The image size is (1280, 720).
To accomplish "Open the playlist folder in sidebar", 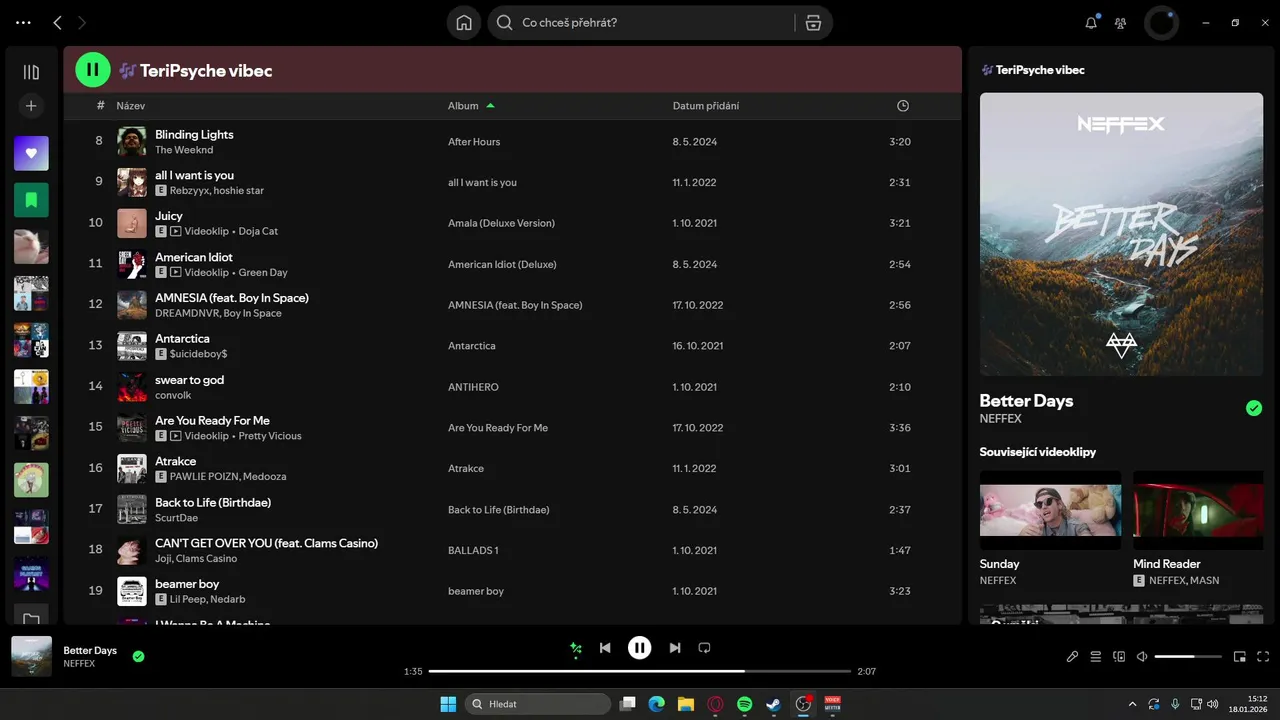I will tap(31, 619).
